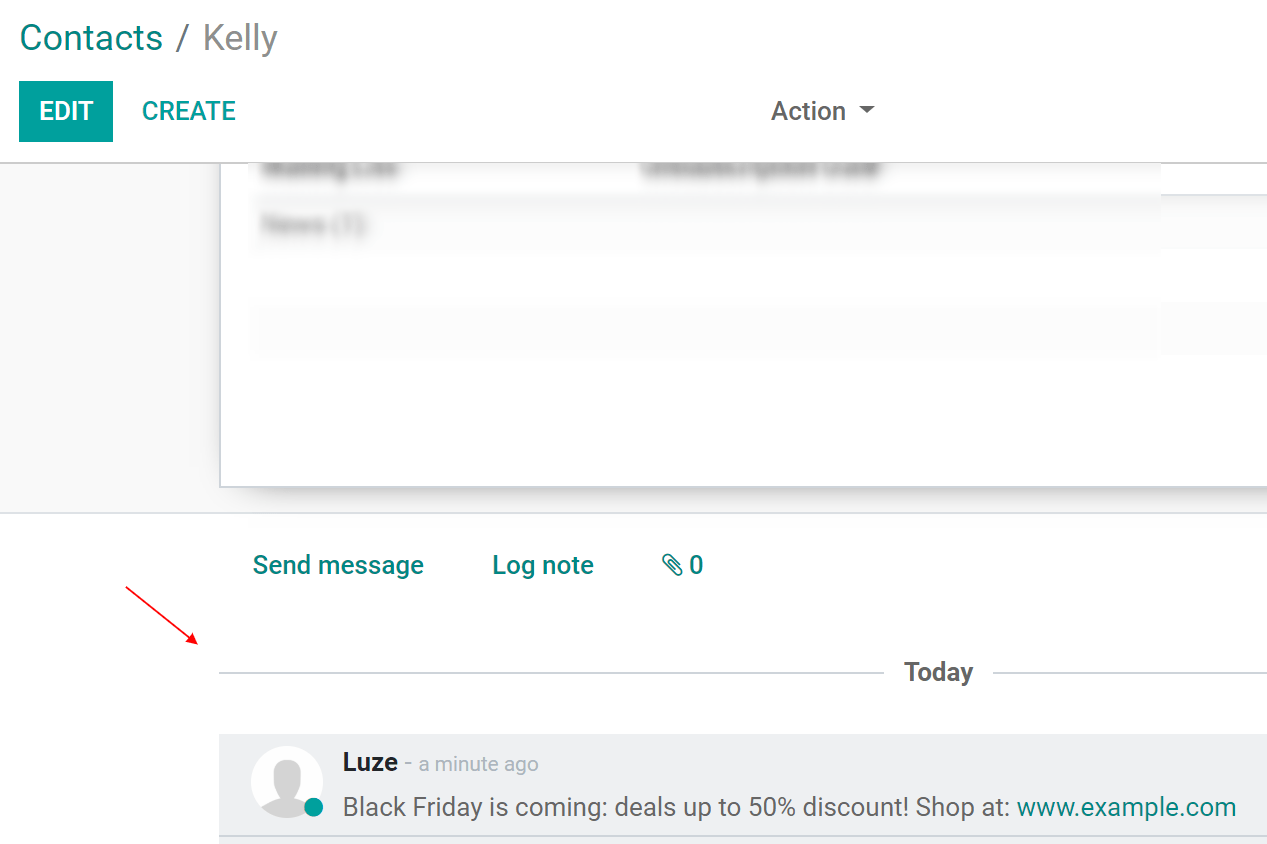Click the author name Luze
This screenshot has width=1267, height=844.
(x=370, y=762)
